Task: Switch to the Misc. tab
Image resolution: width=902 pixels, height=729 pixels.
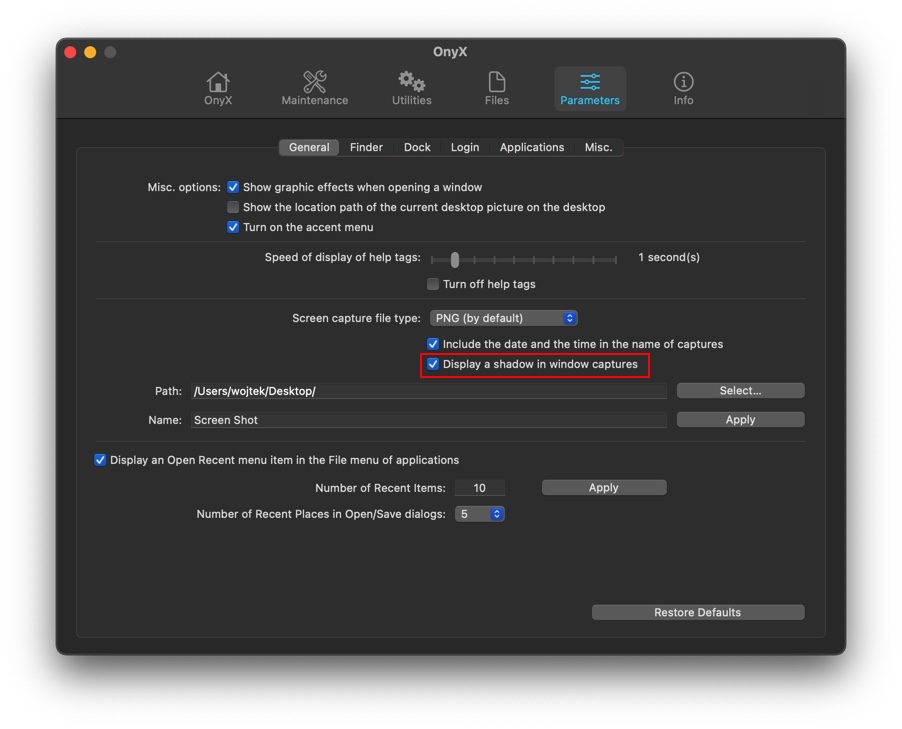Action: pyautogui.click(x=598, y=147)
